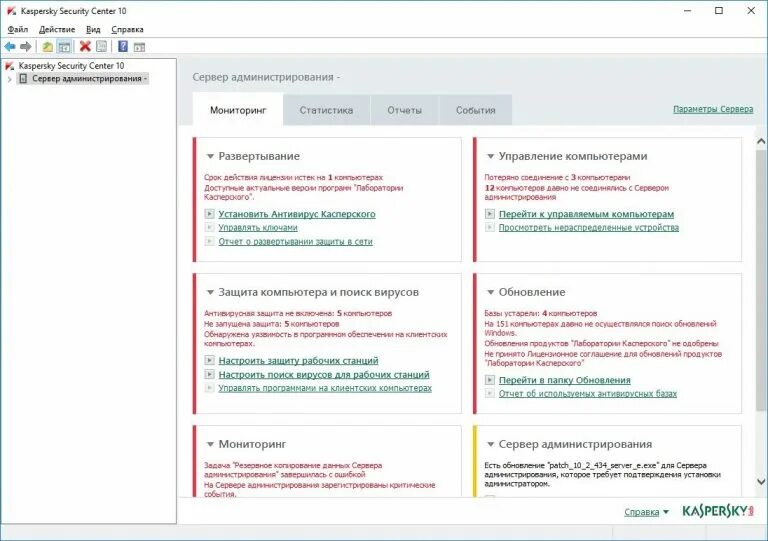Select Kaspersky Security Center 10 root tree item
The width and height of the screenshot is (768, 541).
tap(72, 66)
